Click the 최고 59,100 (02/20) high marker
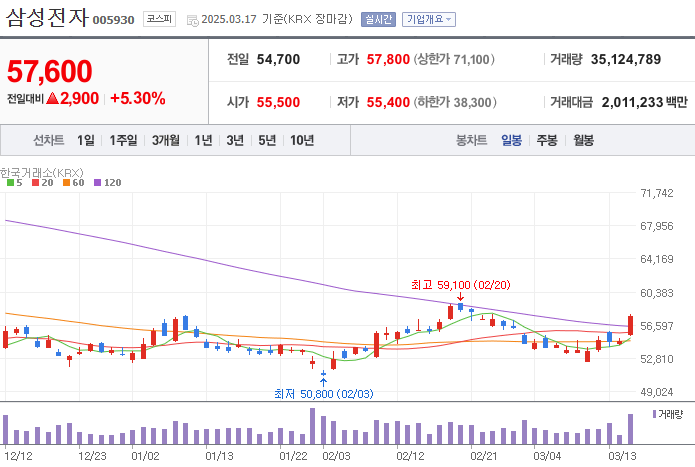Screen dimensions: 695x467 461,285
